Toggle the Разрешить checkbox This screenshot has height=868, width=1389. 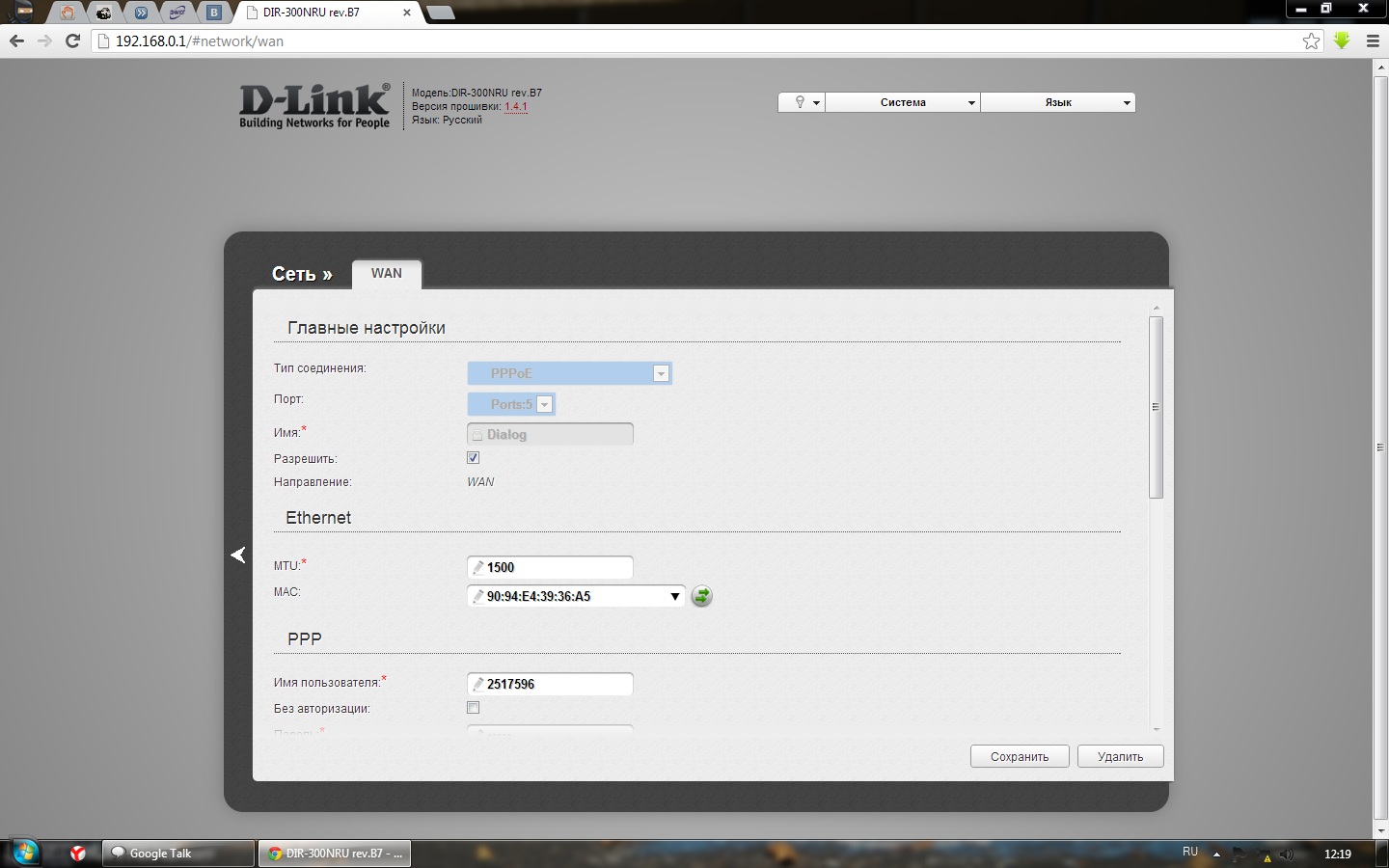pos(473,458)
